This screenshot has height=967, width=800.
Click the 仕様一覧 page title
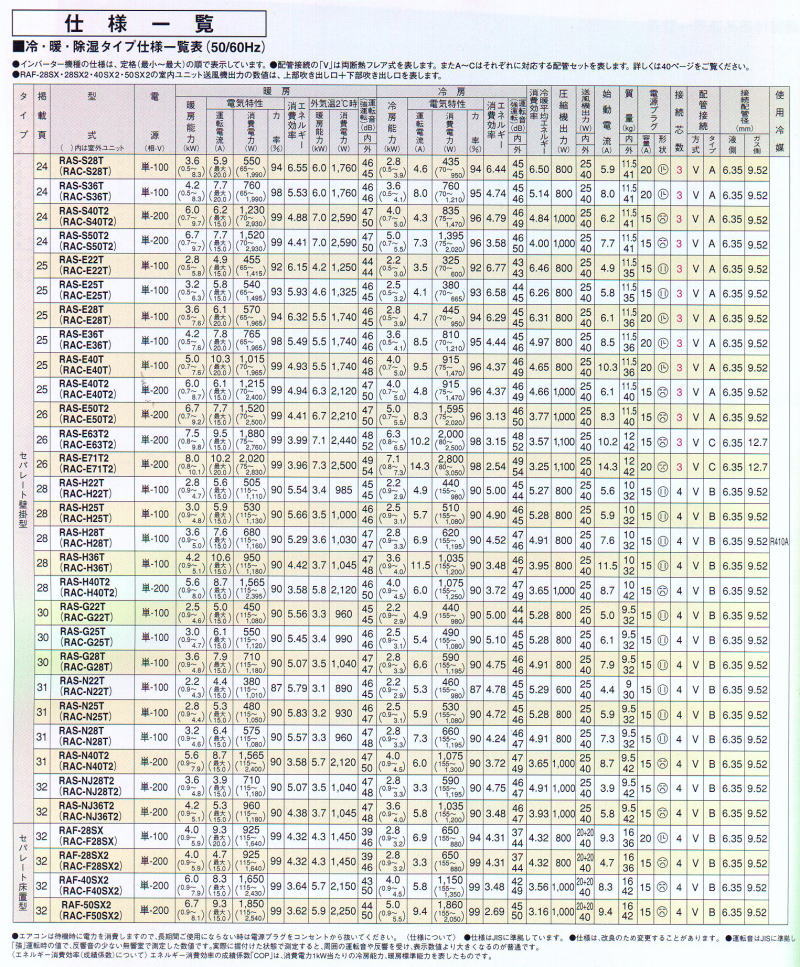(x=139, y=23)
